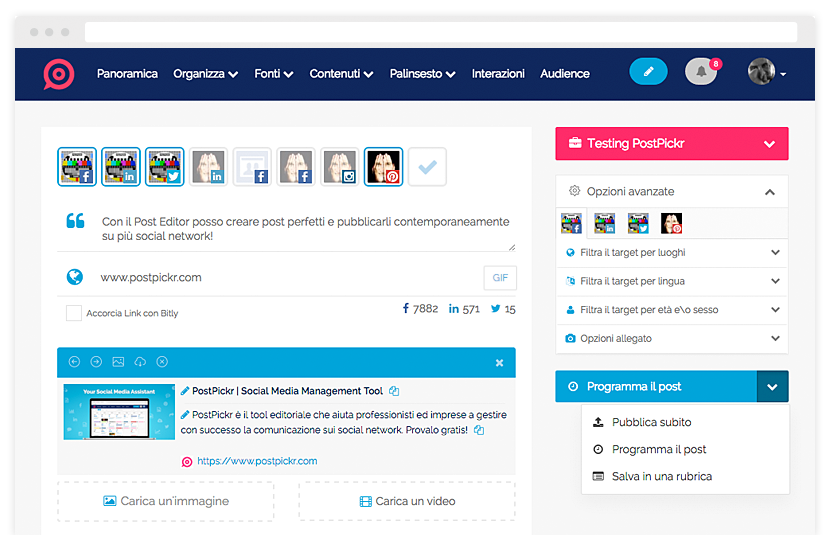This screenshot has height=535, width=830.
Task: Click the blue pencil compose button
Action: pos(648,71)
